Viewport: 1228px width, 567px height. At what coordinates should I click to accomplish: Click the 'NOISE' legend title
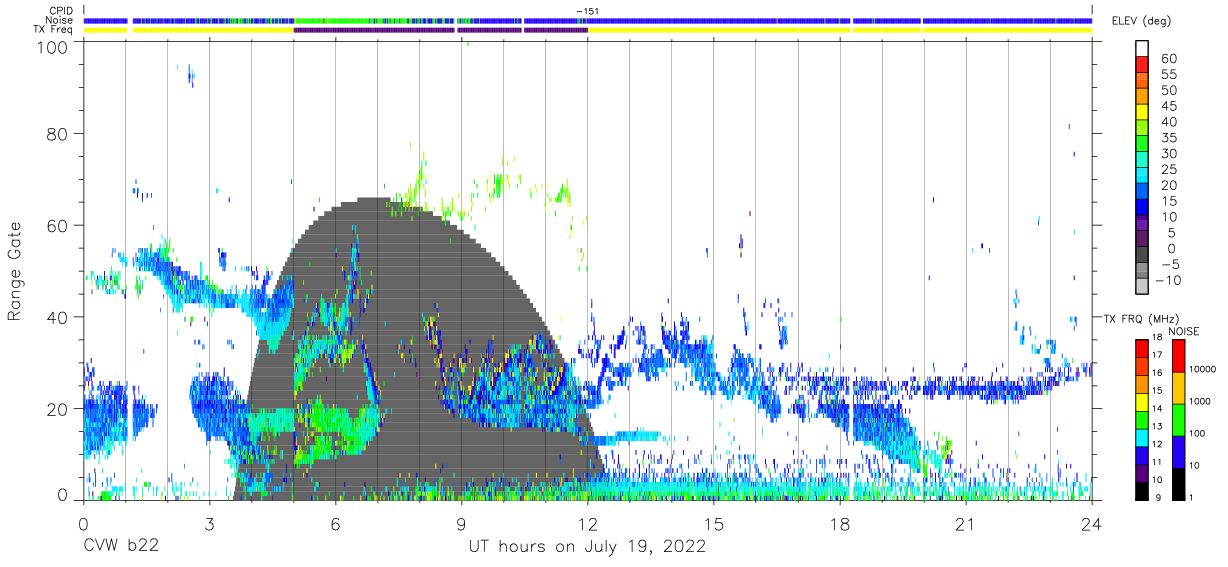pyautogui.click(x=1184, y=331)
